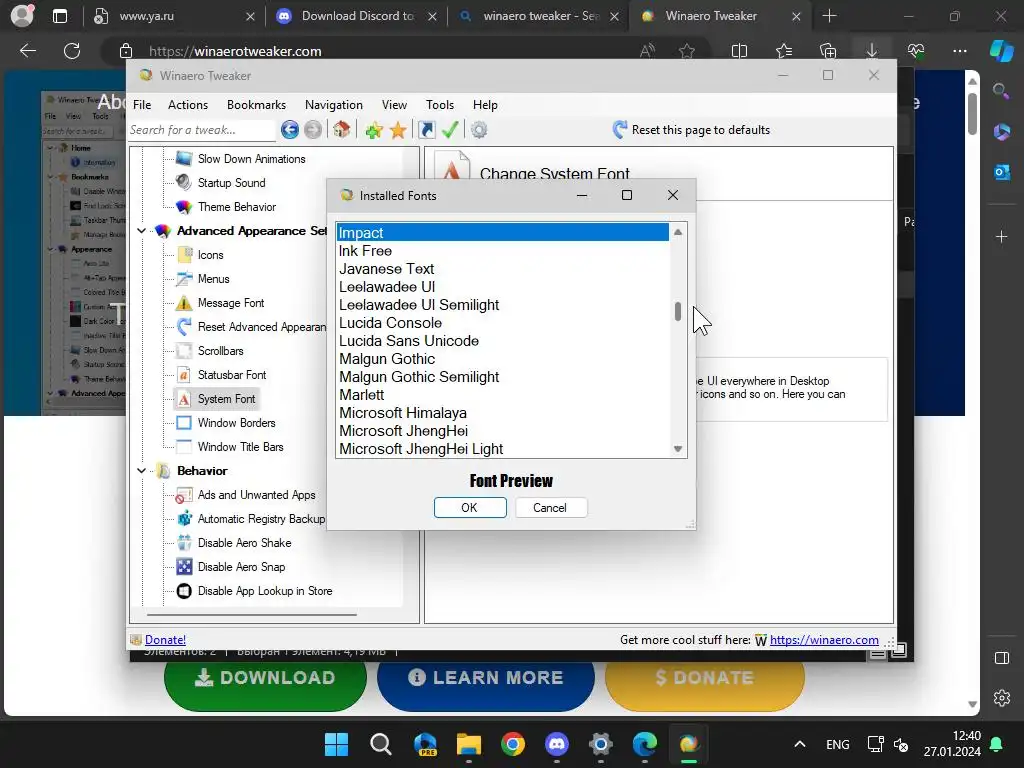
Task: Open Chrome from the taskbar
Action: [513, 744]
